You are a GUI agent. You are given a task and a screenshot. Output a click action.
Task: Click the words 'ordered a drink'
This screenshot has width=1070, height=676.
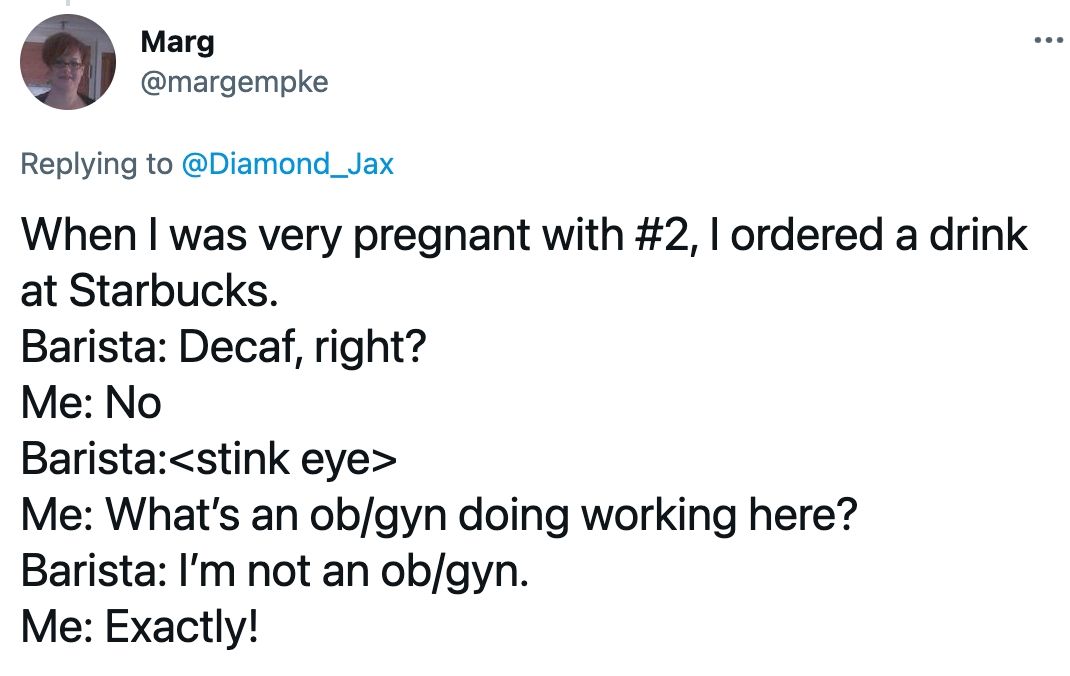click(879, 235)
